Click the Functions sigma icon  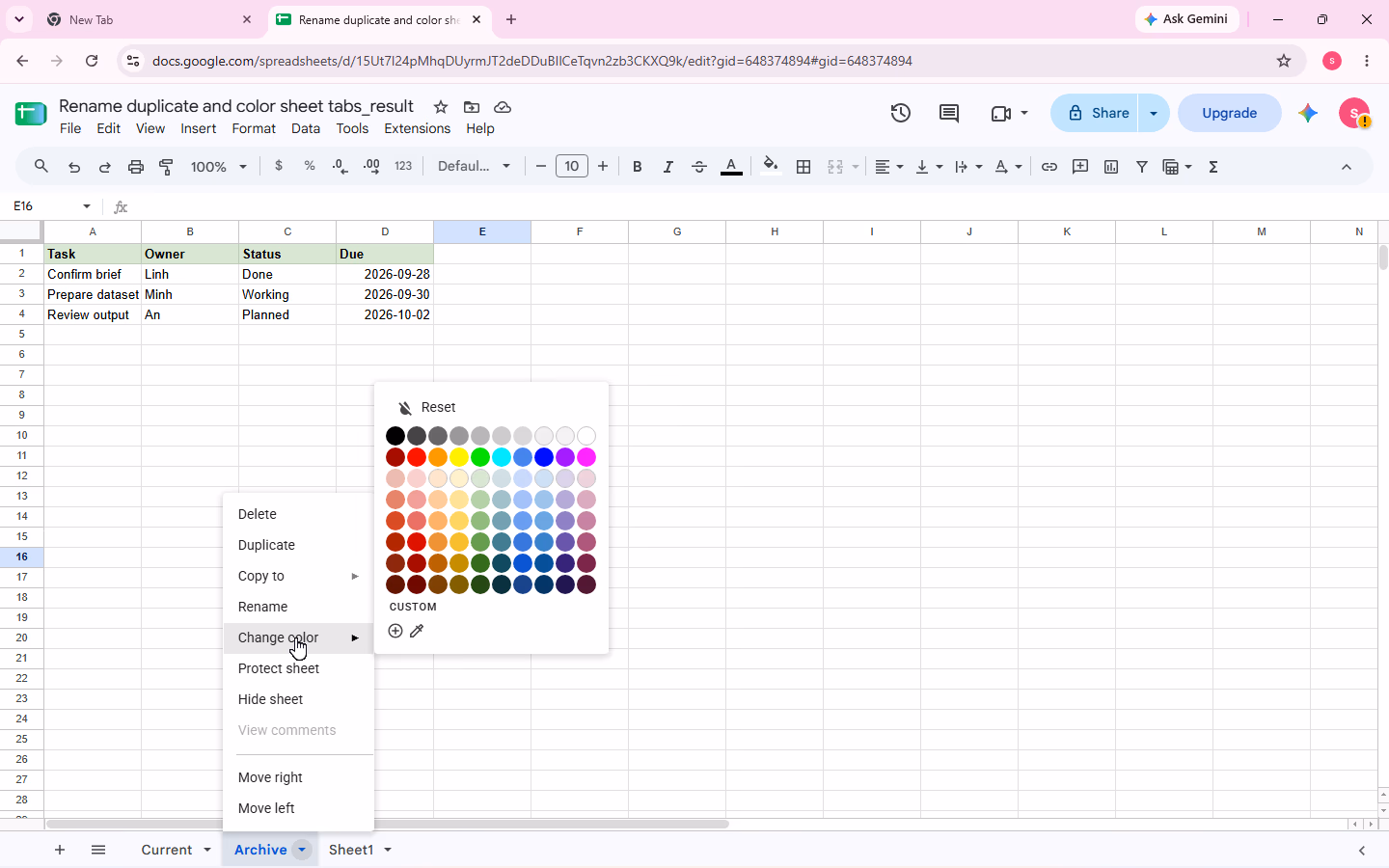click(1213, 167)
